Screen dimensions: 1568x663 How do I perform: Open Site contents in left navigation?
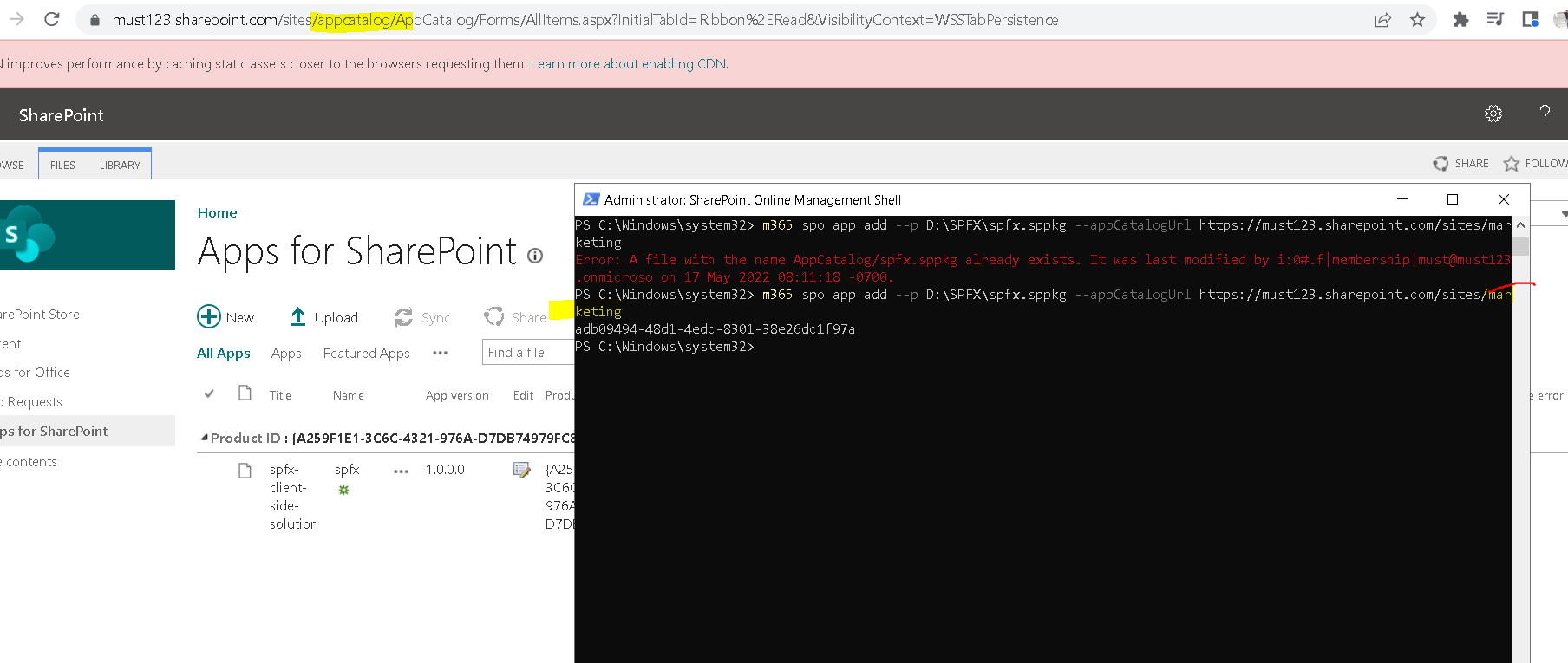pos(29,461)
